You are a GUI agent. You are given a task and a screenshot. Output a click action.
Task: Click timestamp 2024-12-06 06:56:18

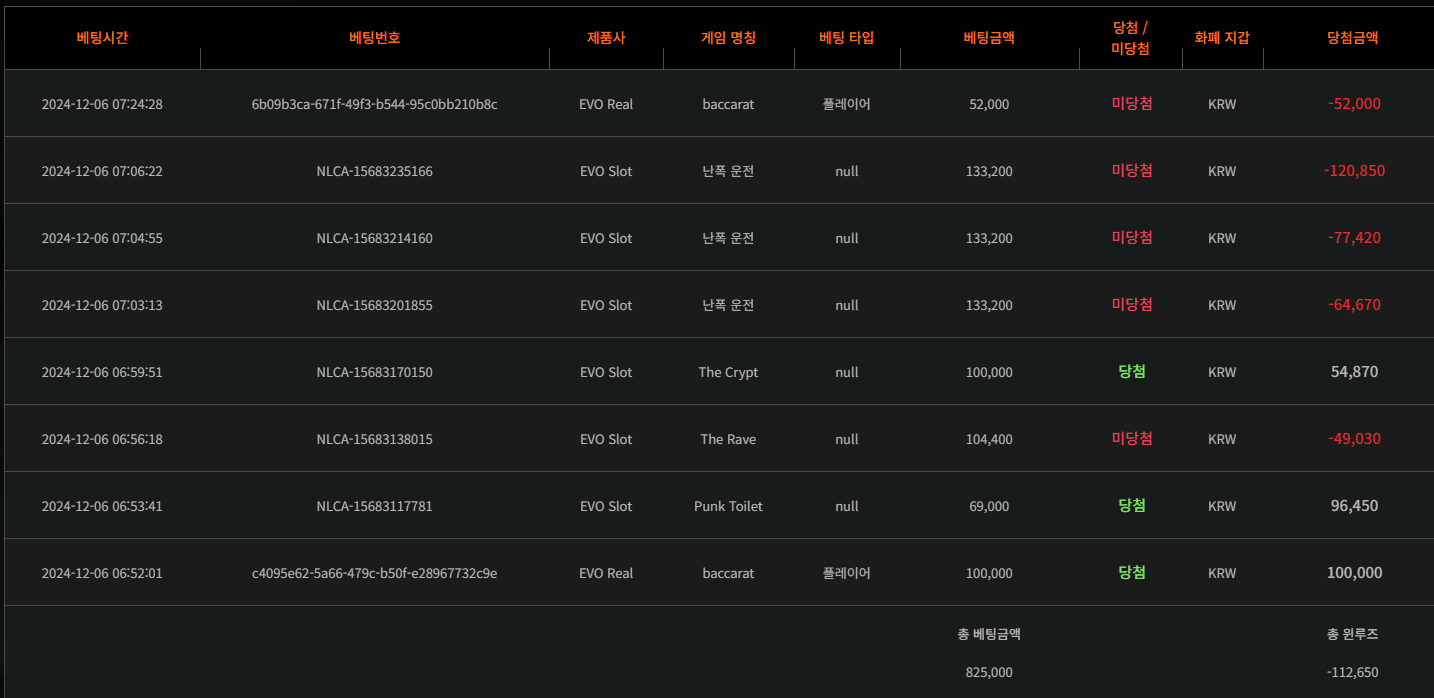coord(102,439)
